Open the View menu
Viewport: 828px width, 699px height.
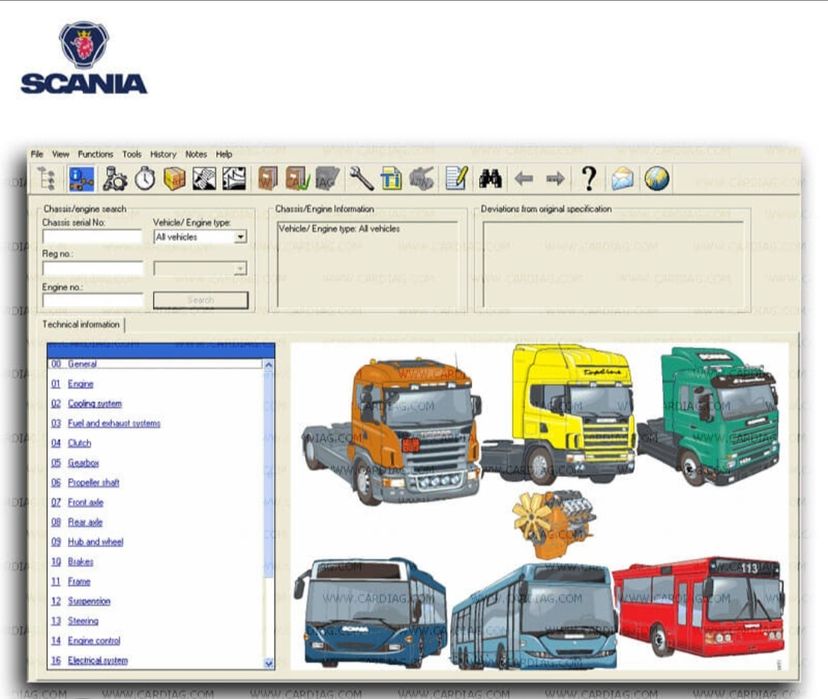(x=60, y=154)
